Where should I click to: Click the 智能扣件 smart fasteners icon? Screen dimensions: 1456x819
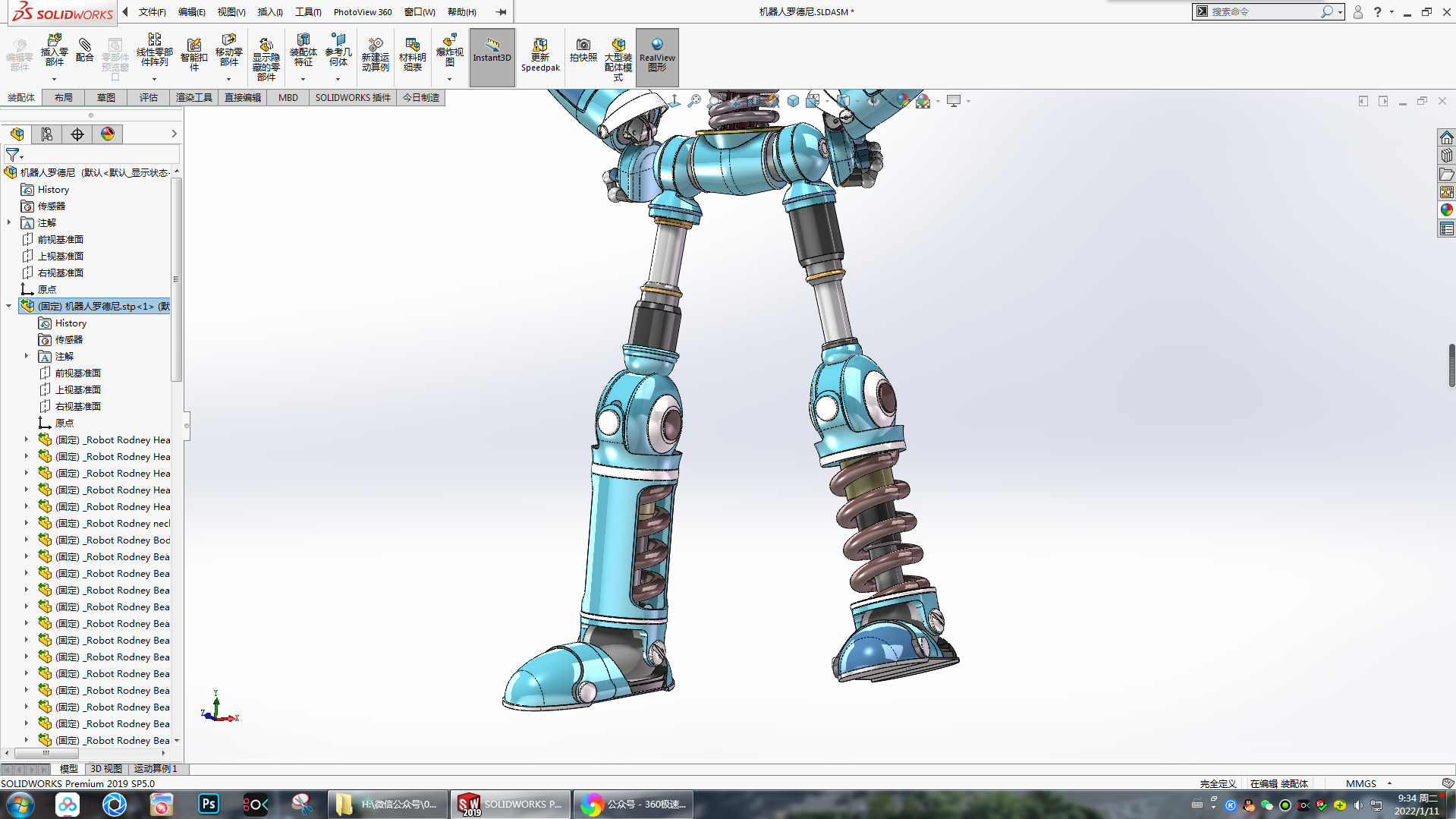(x=194, y=55)
